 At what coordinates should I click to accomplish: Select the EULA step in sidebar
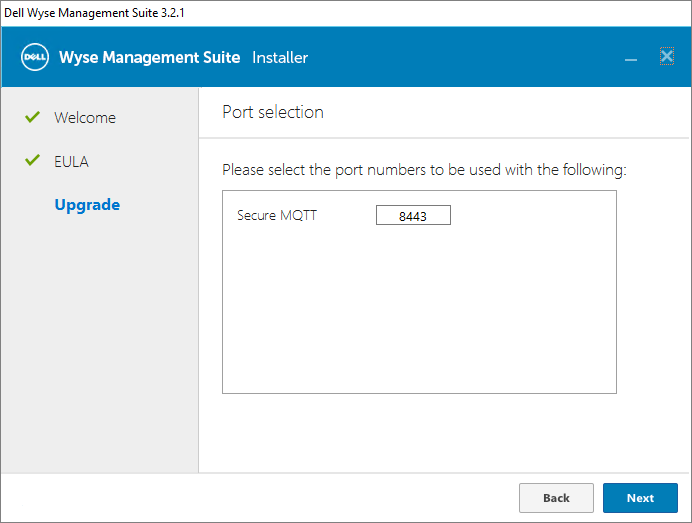point(71,161)
